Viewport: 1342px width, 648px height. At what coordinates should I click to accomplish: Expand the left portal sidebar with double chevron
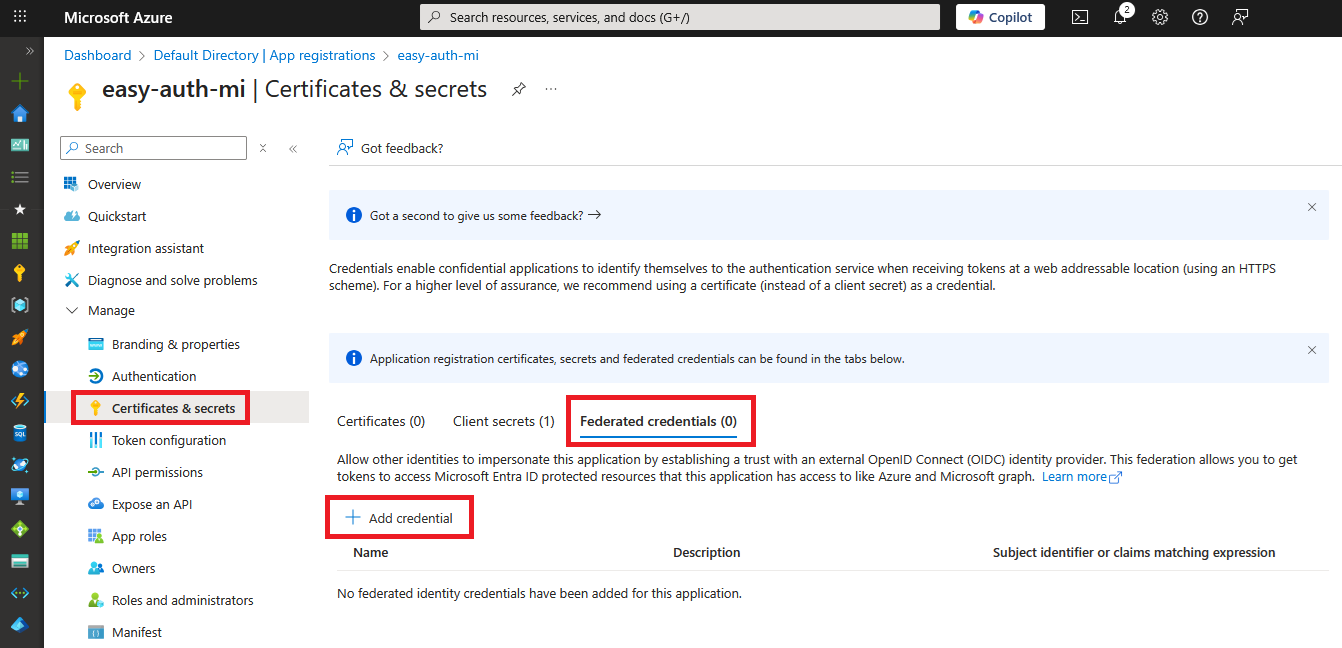(x=29, y=50)
